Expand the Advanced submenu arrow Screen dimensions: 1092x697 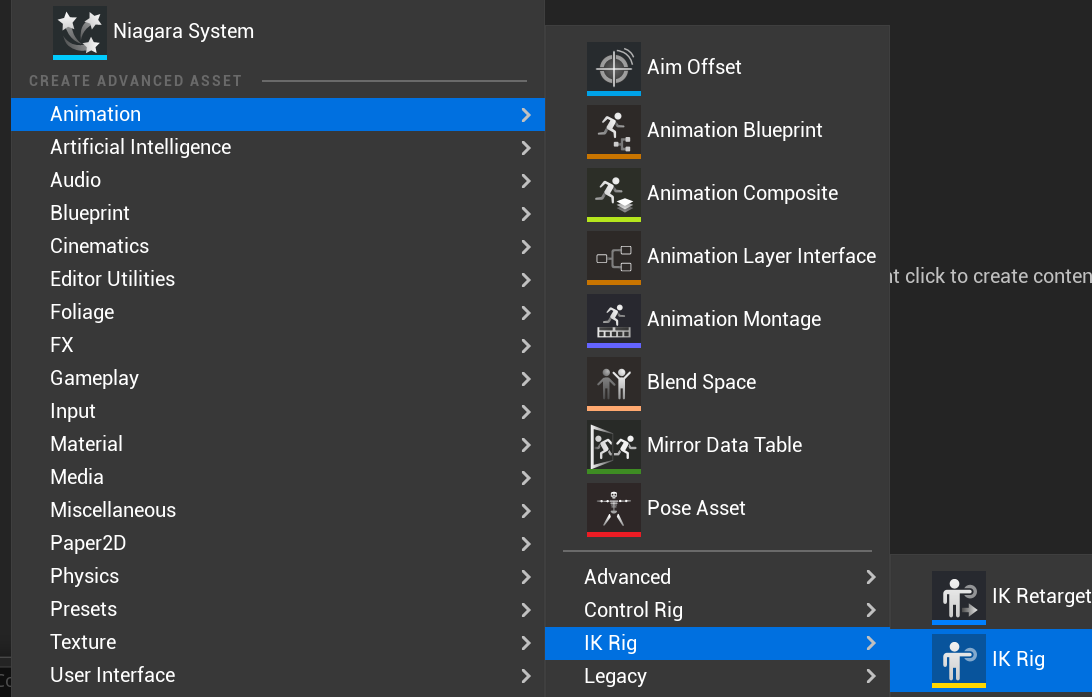click(871, 577)
